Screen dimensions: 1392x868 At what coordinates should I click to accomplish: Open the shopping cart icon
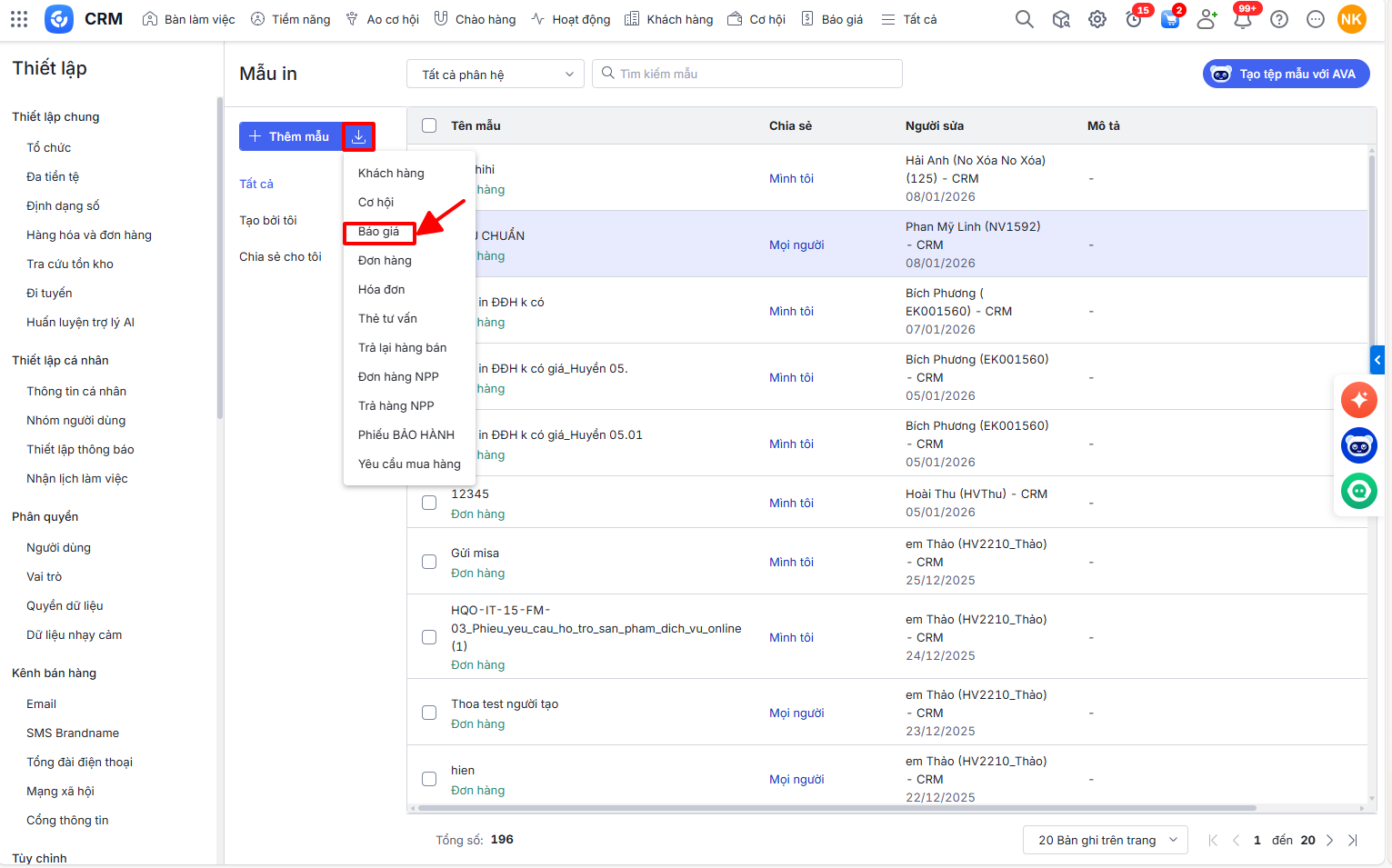pyautogui.click(x=1170, y=19)
